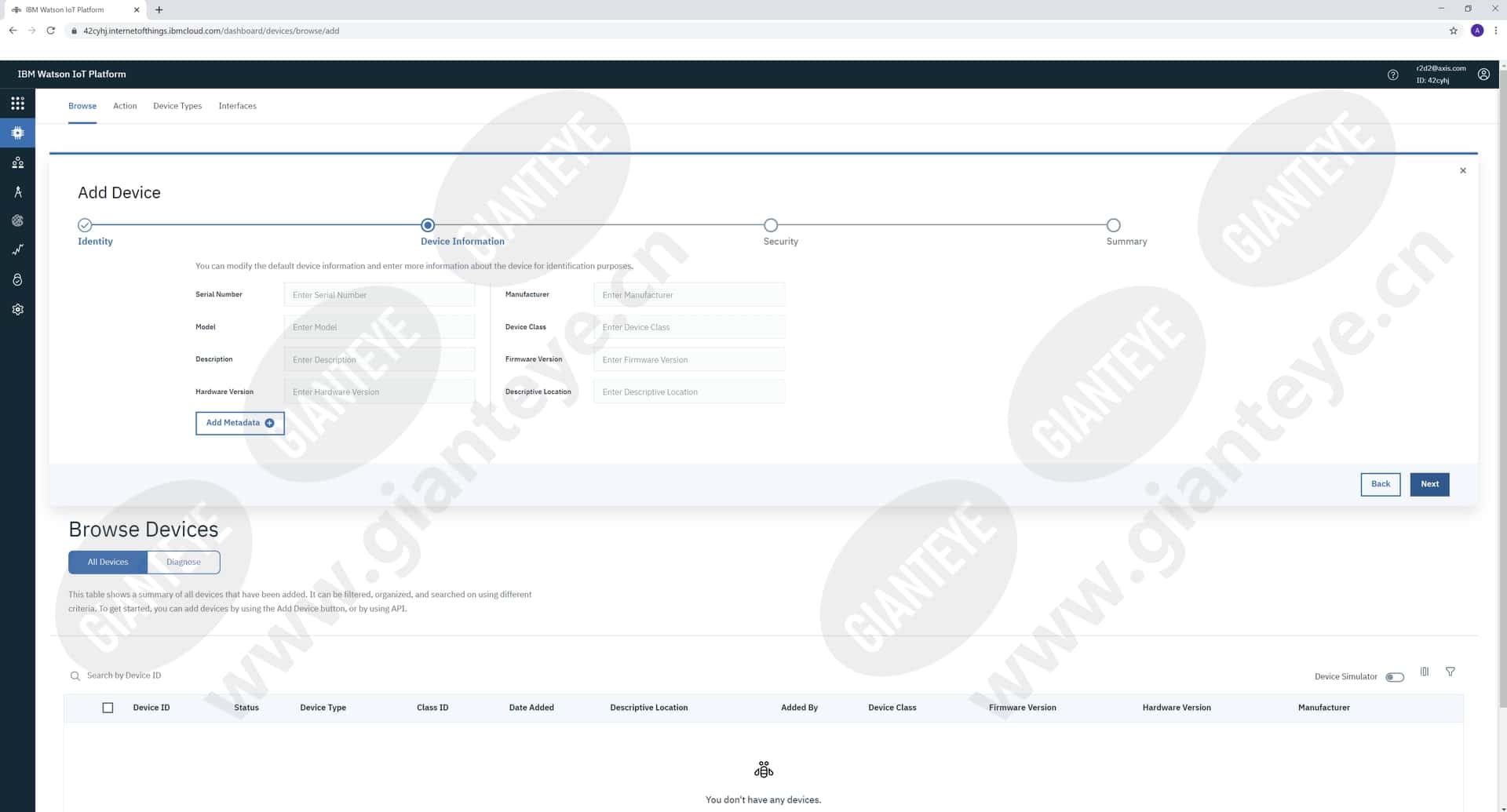Open new browser tab
1507x812 pixels.
coord(159,9)
